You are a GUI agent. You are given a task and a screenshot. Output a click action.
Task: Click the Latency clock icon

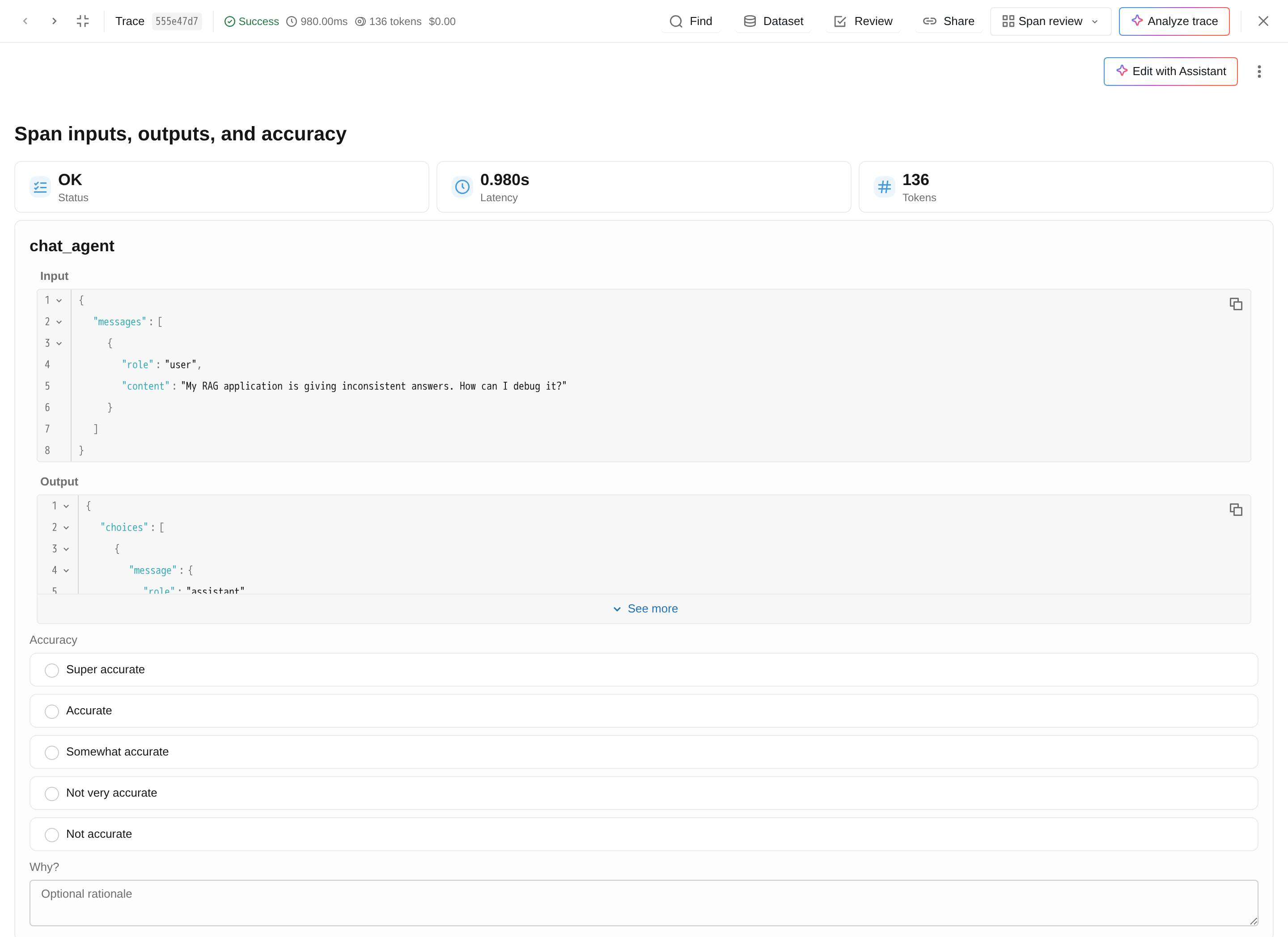pyautogui.click(x=462, y=187)
